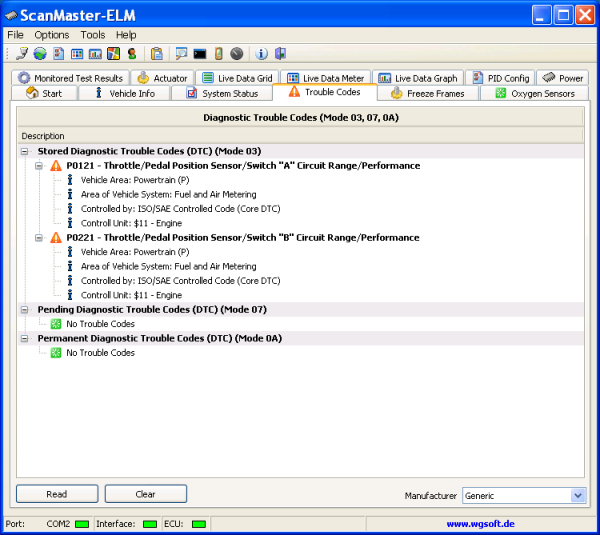The width and height of the screenshot is (600, 535).
Task: Select P0221 Area of Vehicle System row
Action: point(168,266)
